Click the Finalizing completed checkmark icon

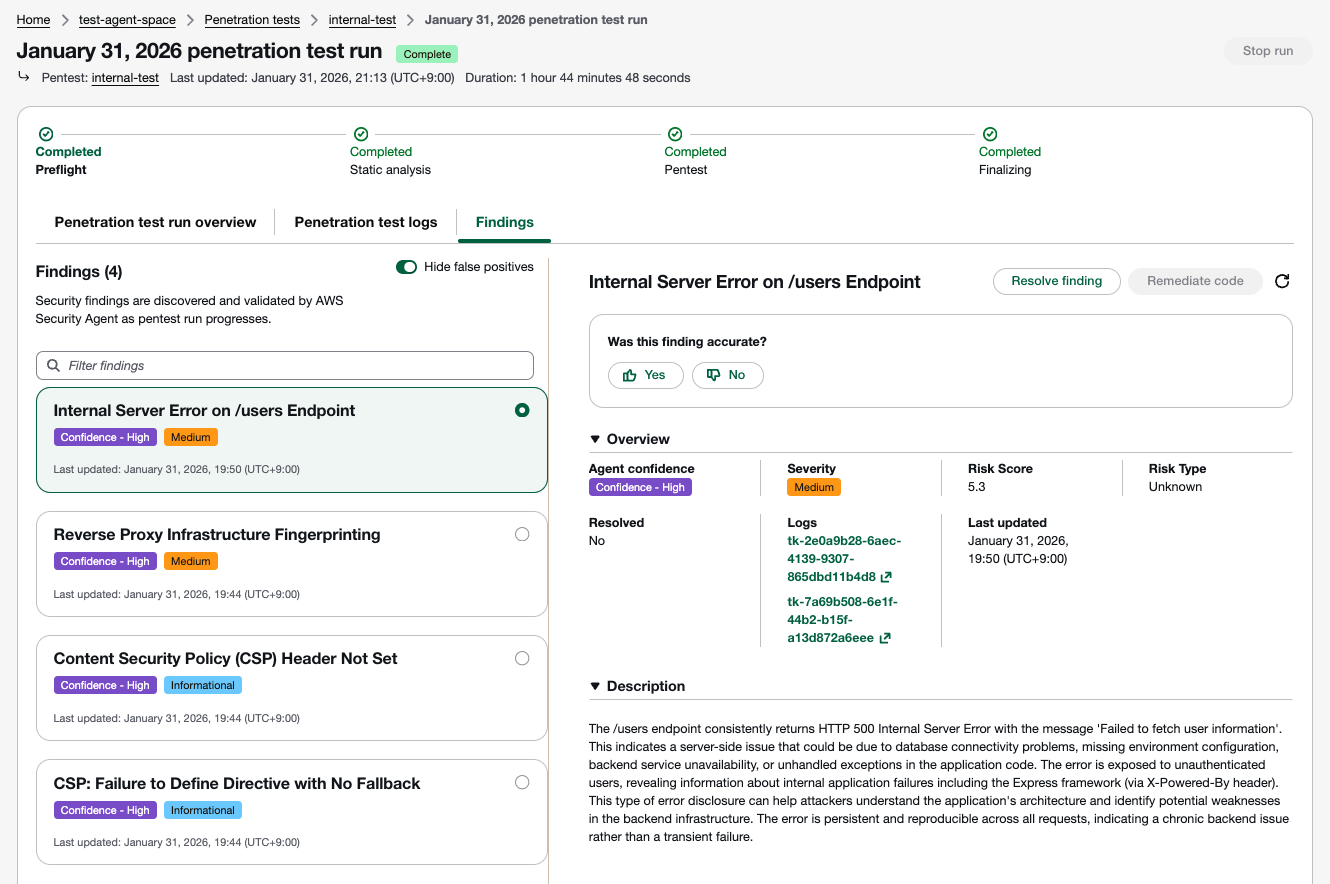[989, 134]
